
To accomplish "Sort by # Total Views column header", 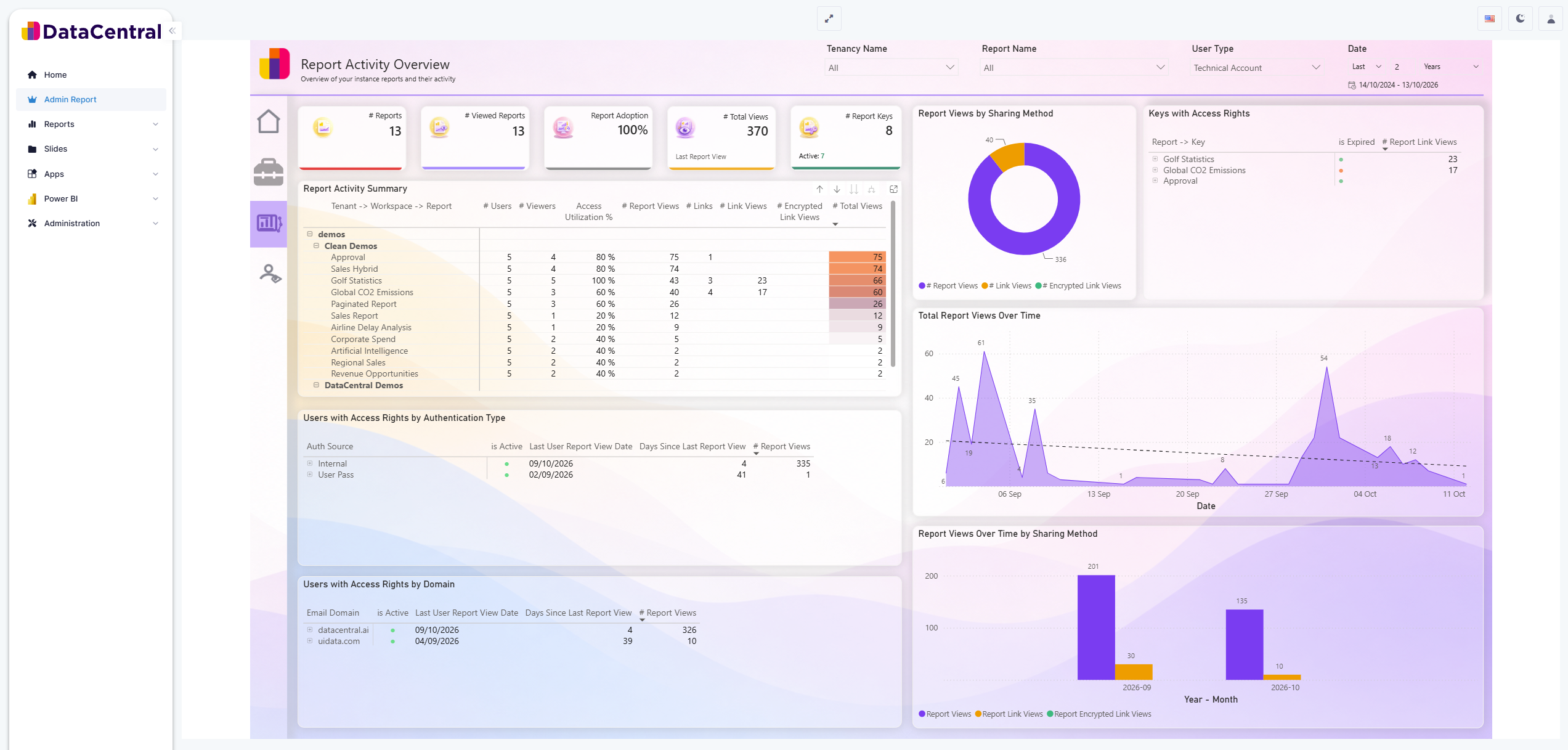I will point(857,206).
